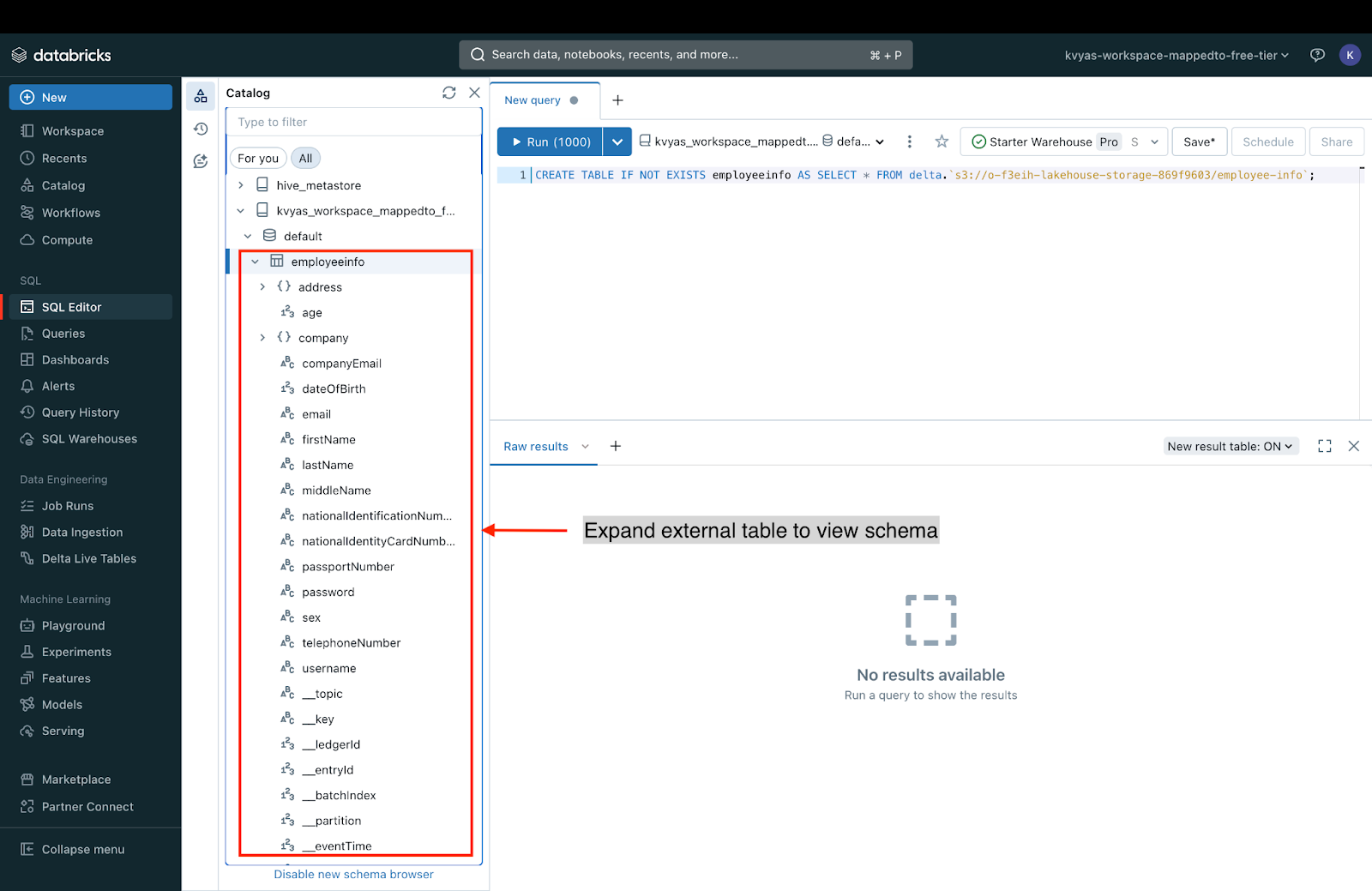Add a new query tab with plus

[x=617, y=100]
